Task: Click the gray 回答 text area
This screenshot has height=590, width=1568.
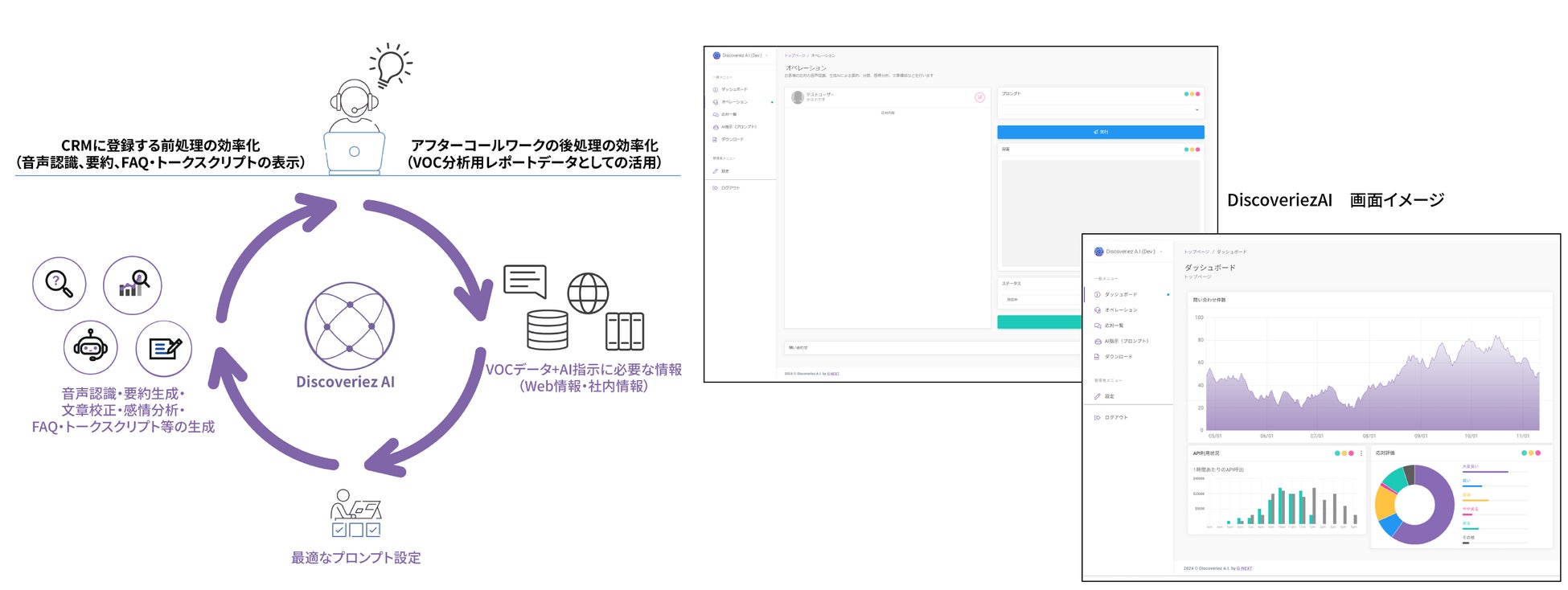Action: 1100,212
